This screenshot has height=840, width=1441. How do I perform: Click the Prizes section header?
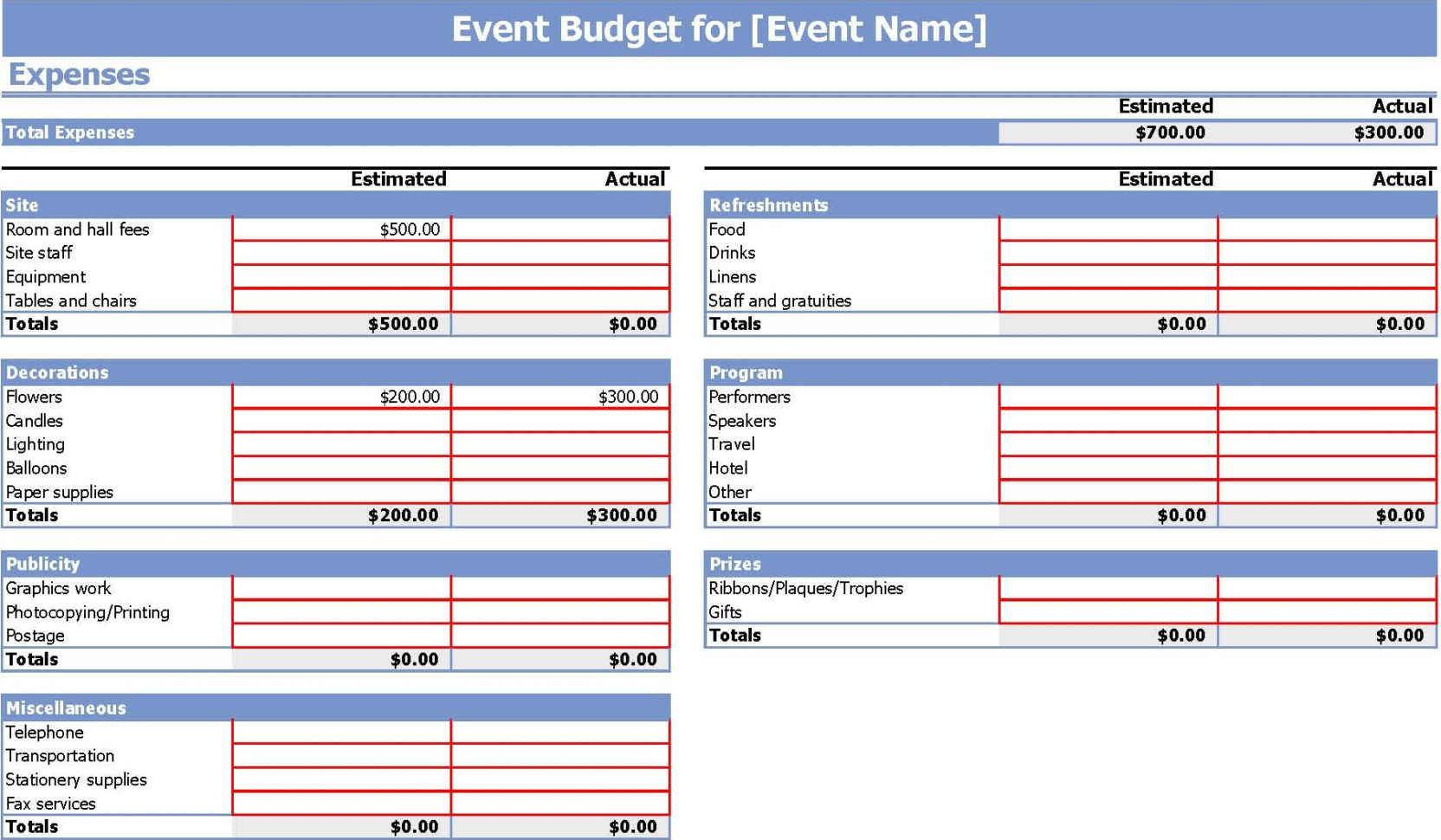[734, 564]
